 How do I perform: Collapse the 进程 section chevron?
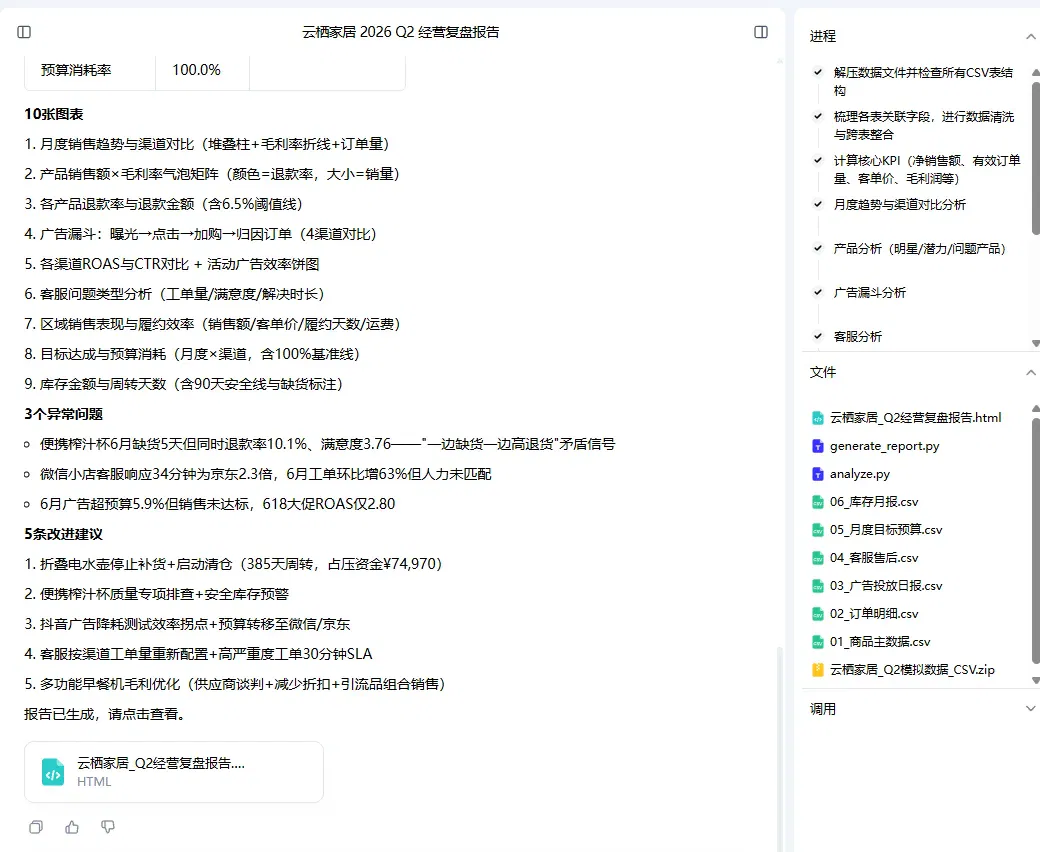[1031, 36]
